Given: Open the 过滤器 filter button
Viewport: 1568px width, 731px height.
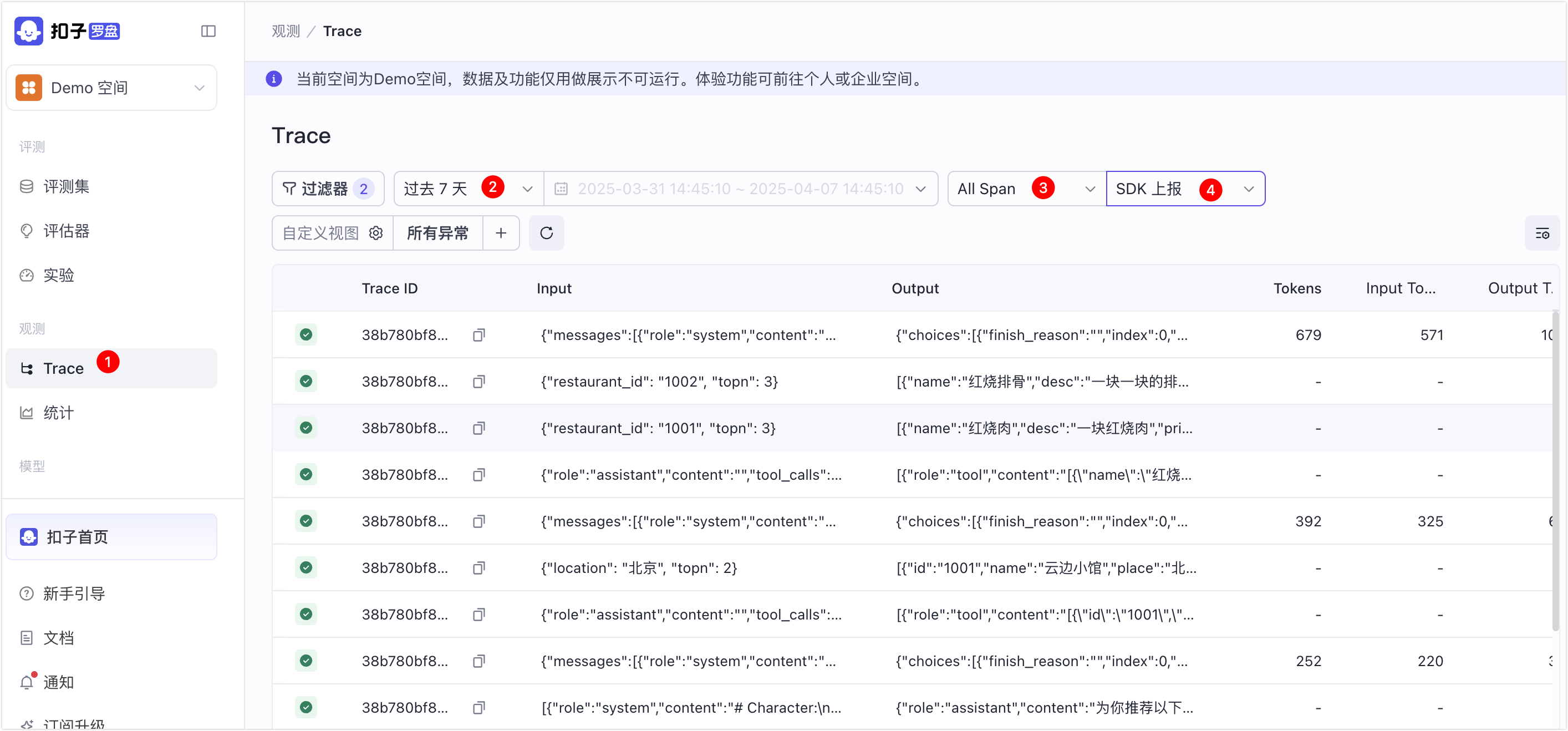Looking at the screenshot, I should click(x=328, y=189).
